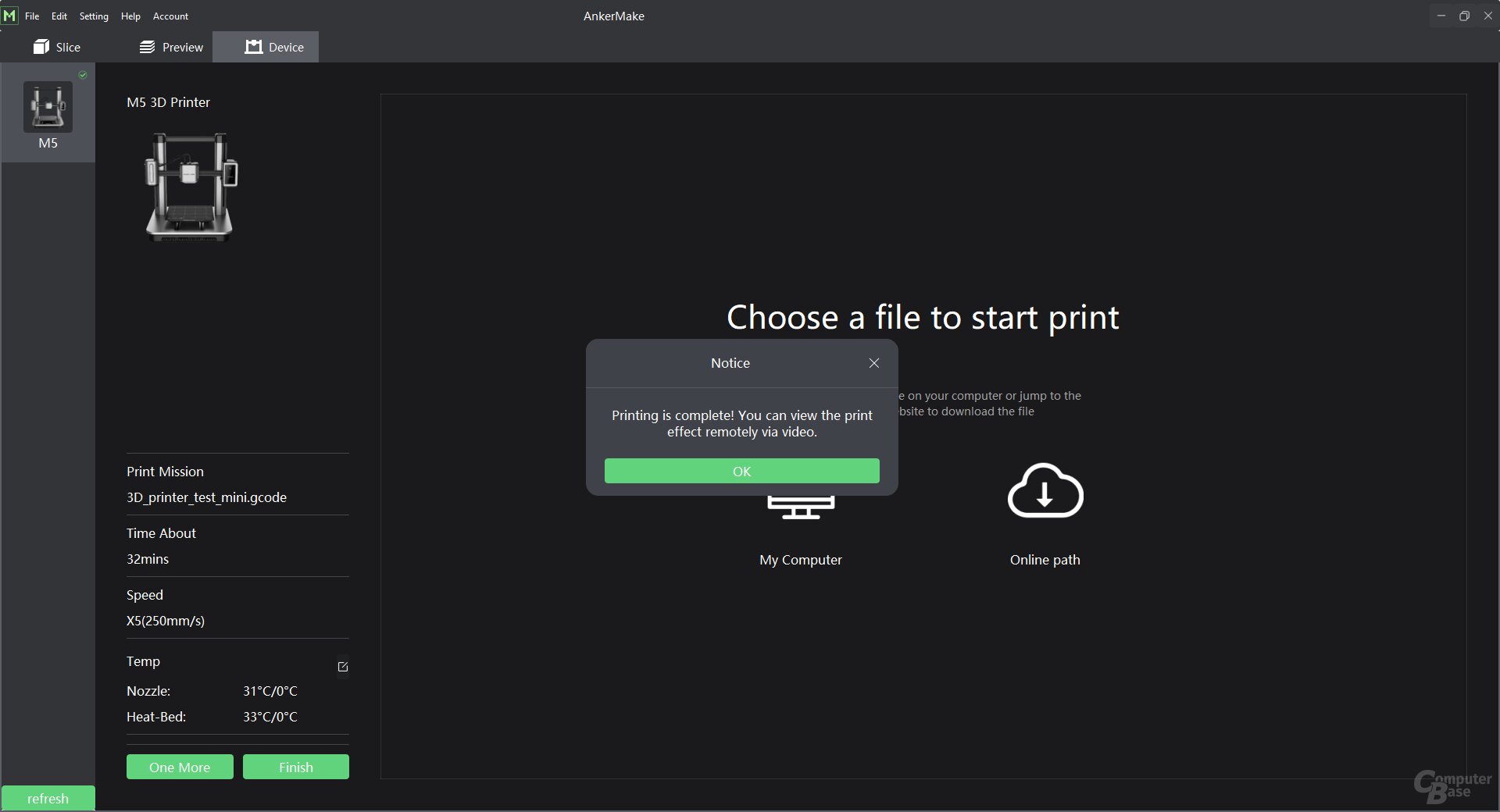The width and height of the screenshot is (1500, 812).
Task: Open the Edit menu
Action: point(59,16)
